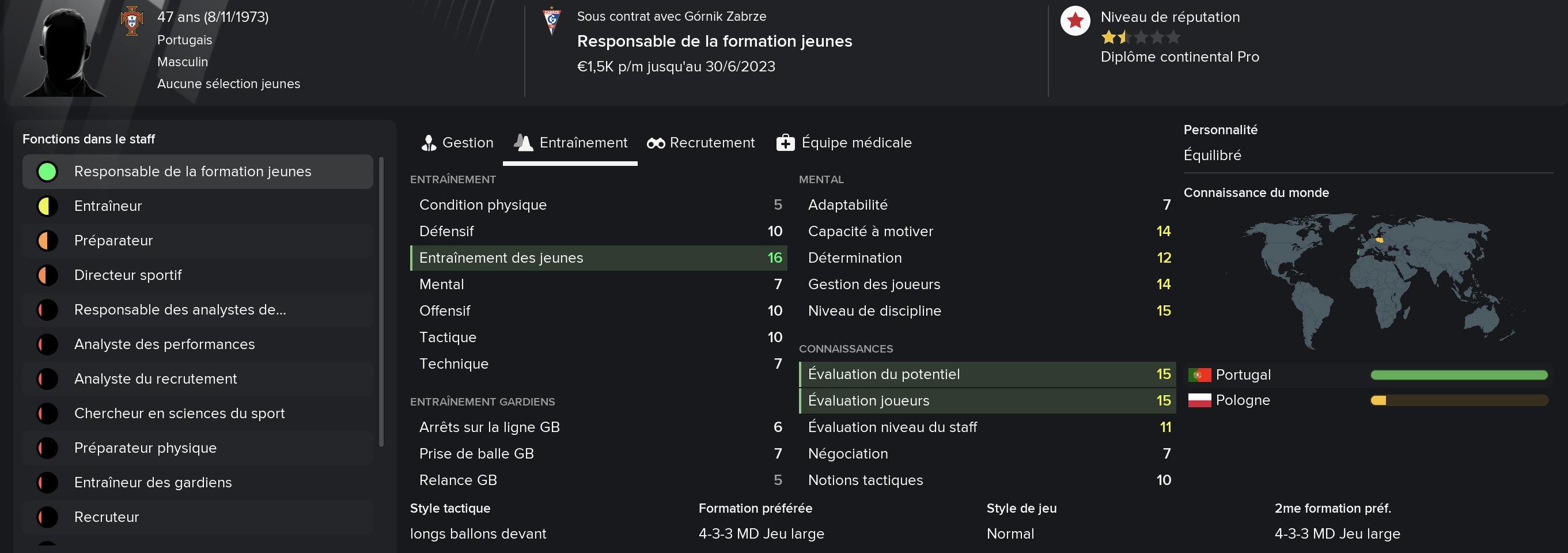Click the yellow half-circle icon beside Entraîneur
The height and width of the screenshot is (553, 1568).
47,206
